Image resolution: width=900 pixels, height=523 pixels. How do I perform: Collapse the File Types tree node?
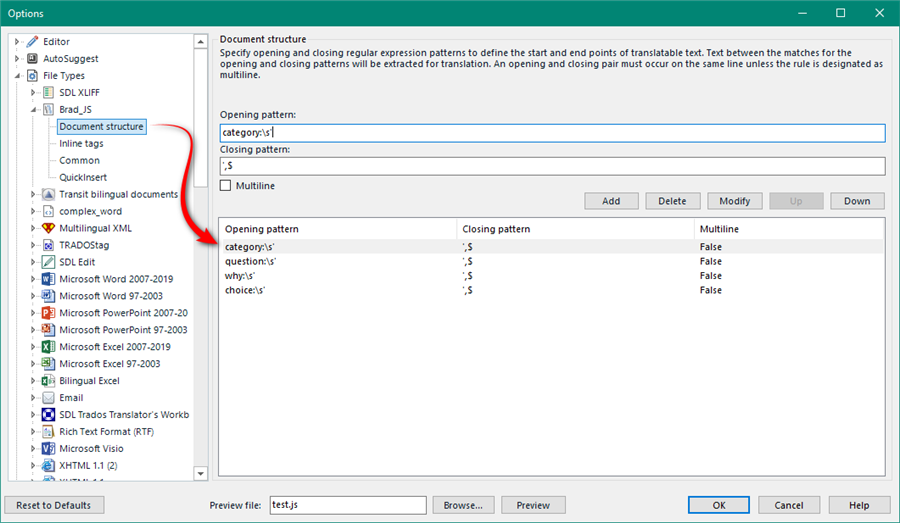(17, 76)
